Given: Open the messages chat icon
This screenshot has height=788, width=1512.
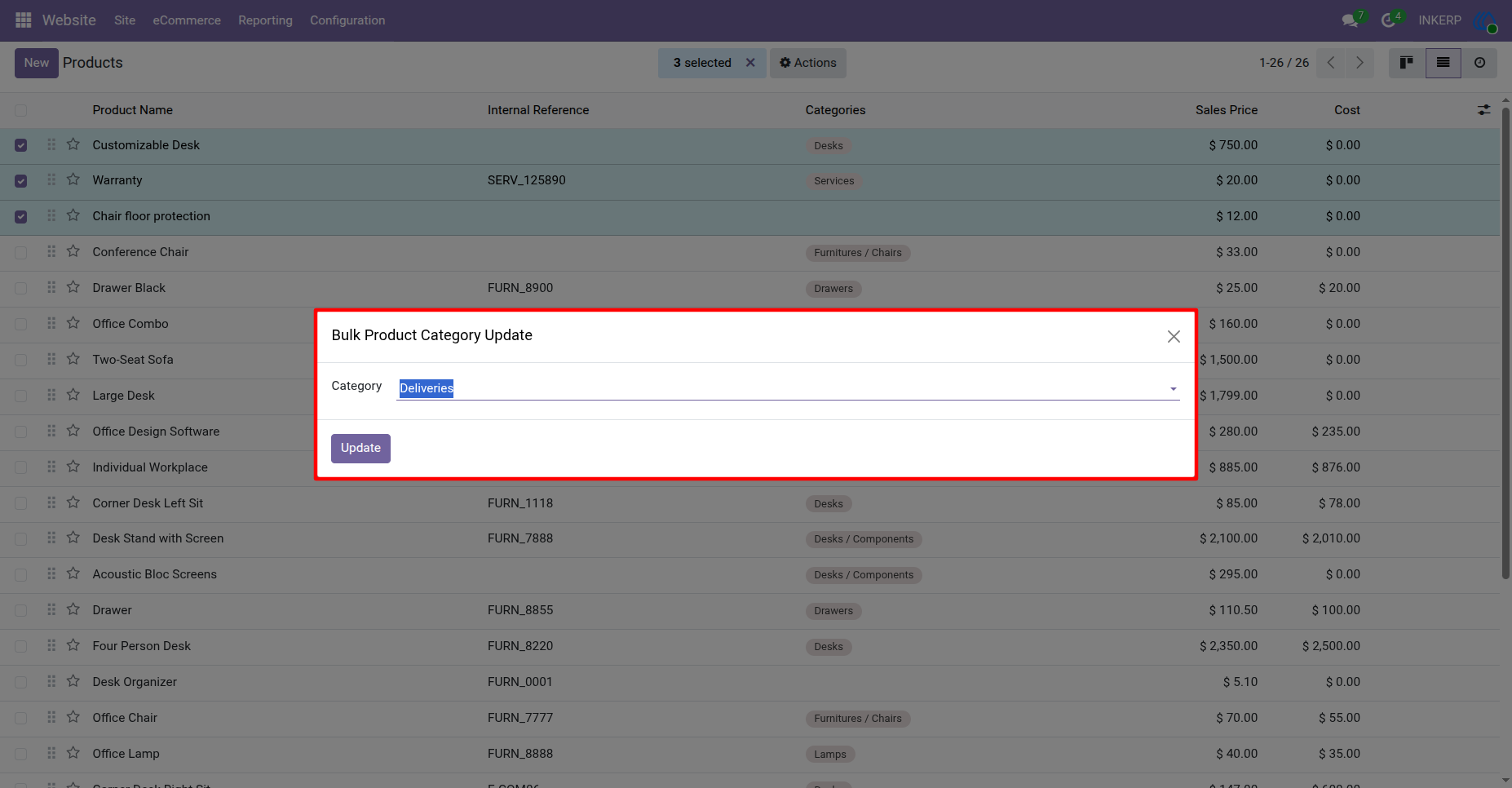Looking at the screenshot, I should [x=1351, y=20].
